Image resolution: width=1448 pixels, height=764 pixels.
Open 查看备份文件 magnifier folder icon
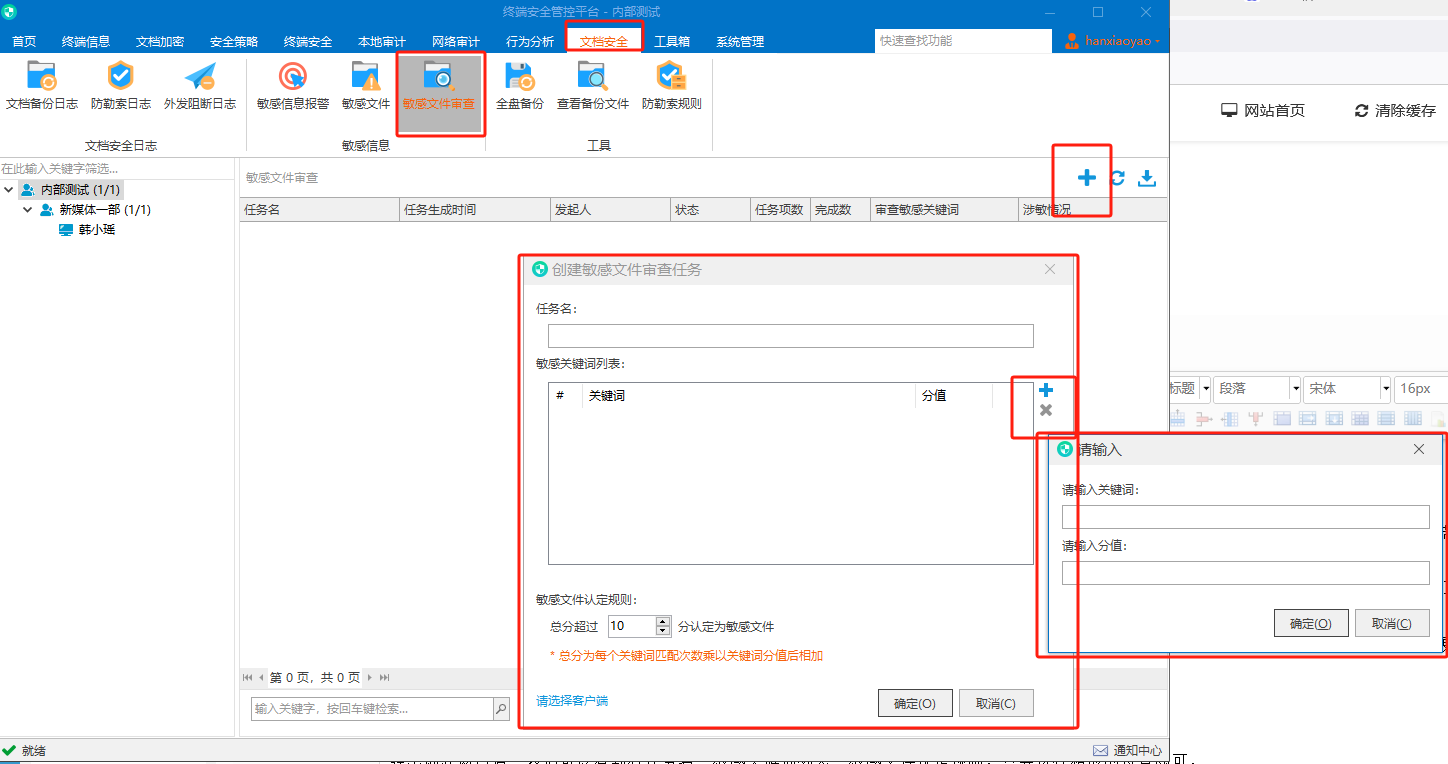tap(592, 77)
